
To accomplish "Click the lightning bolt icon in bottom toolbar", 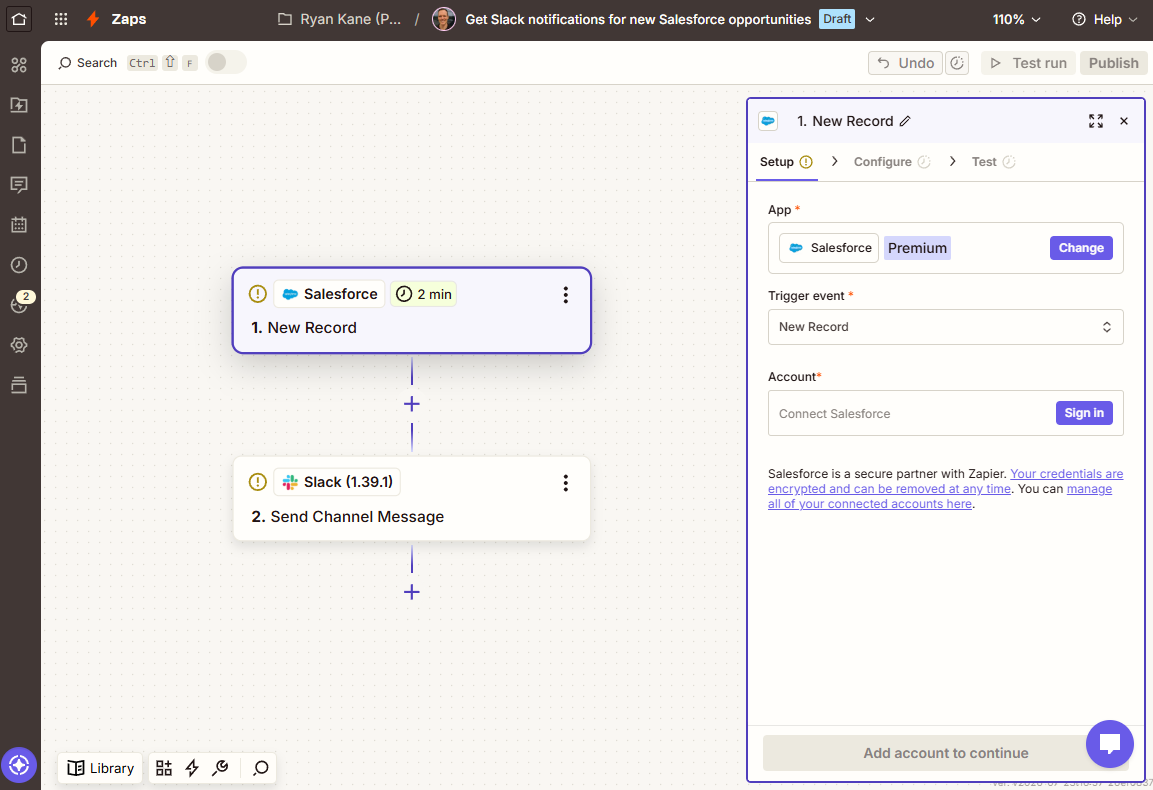I will (x=192, y=768).
